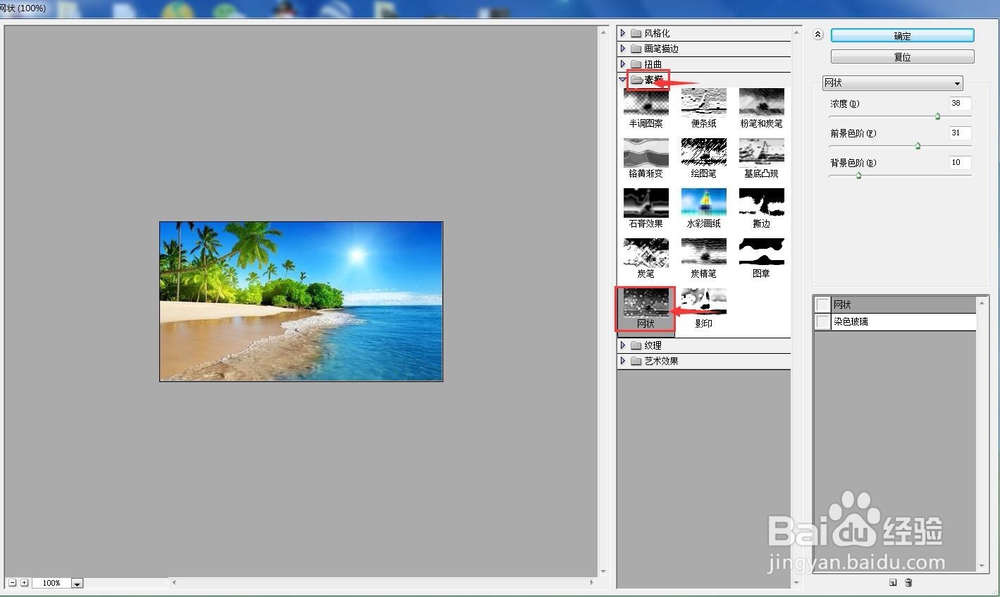Click the zoom out minus button
The width and height of the screenshot is (1000, 597).
coord(12,583)
